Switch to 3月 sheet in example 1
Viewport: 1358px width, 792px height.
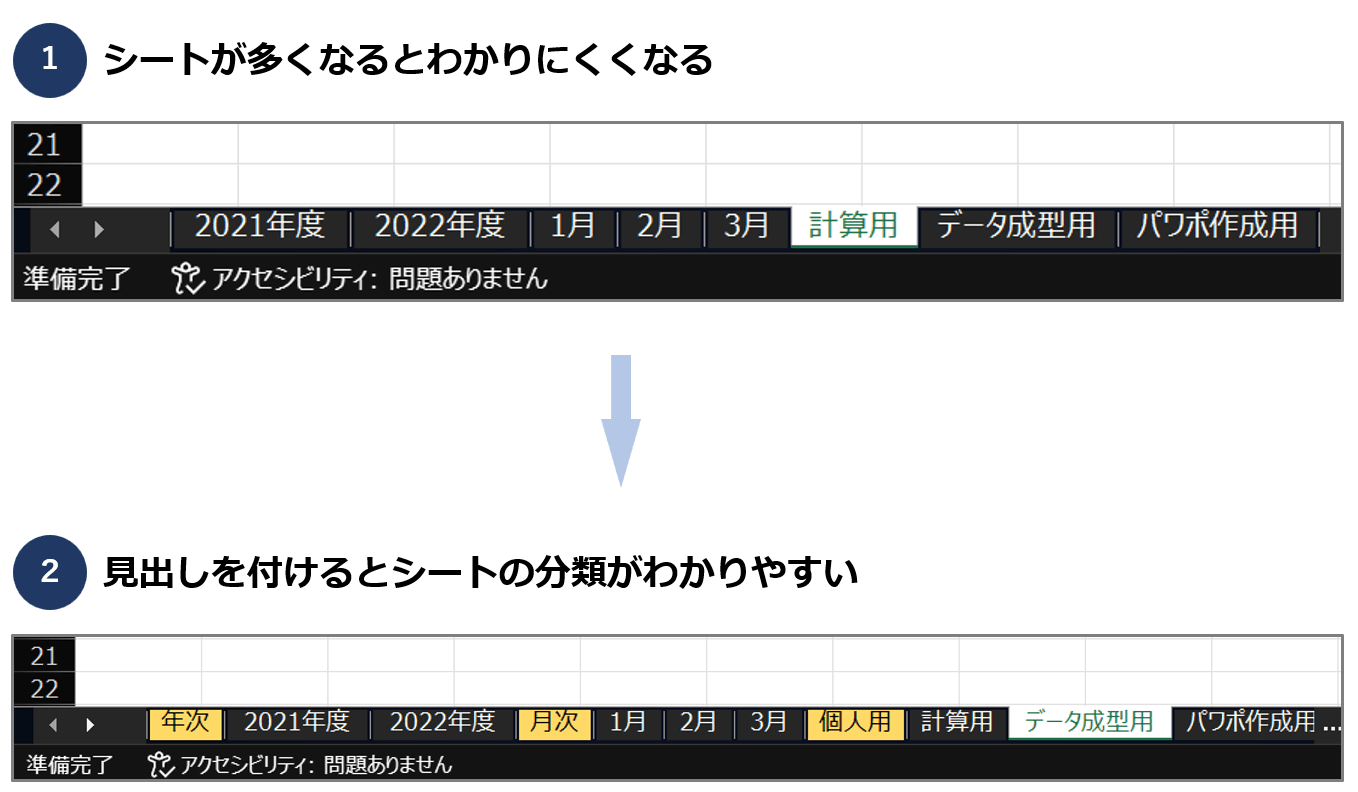[747, 226]
